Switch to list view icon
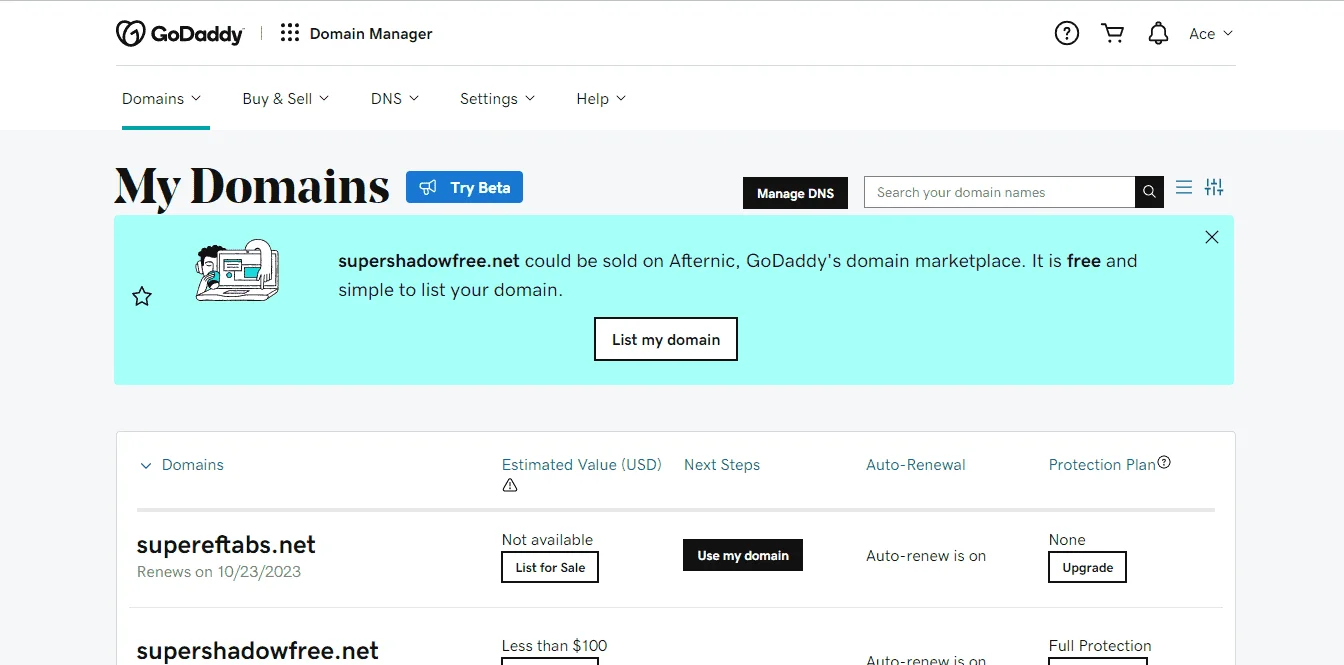The image size is (1344, 665). pos(1184,187)
